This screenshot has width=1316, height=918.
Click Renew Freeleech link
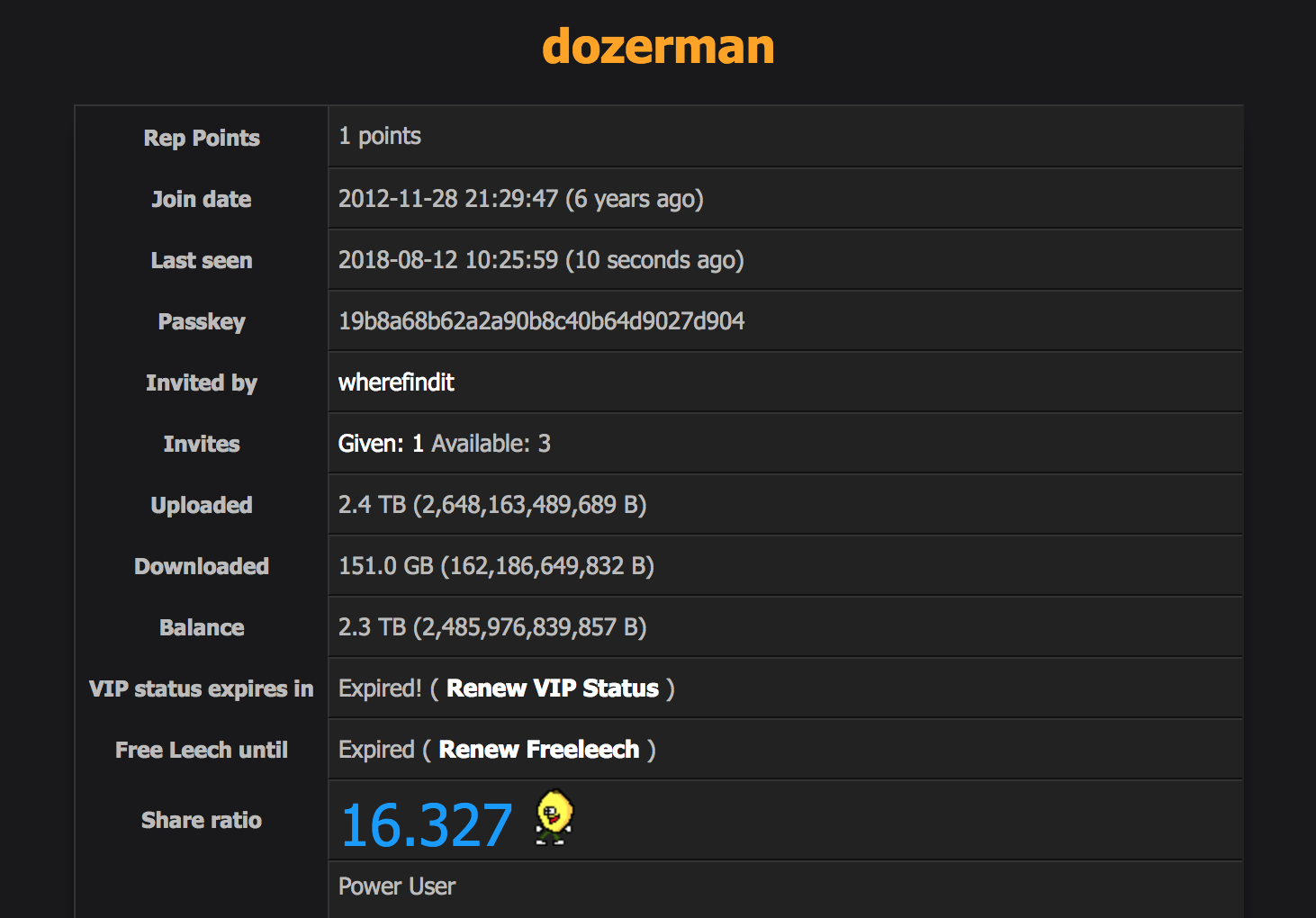[x=538, y=750]
